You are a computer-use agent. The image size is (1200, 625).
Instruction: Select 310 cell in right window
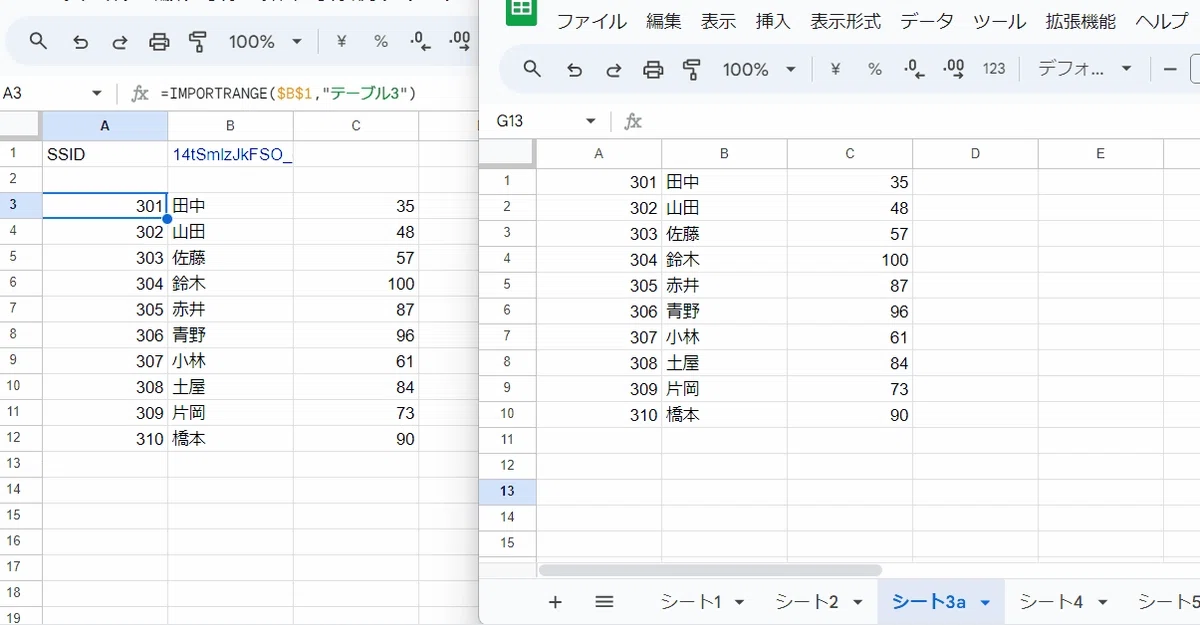pos(599,415)
